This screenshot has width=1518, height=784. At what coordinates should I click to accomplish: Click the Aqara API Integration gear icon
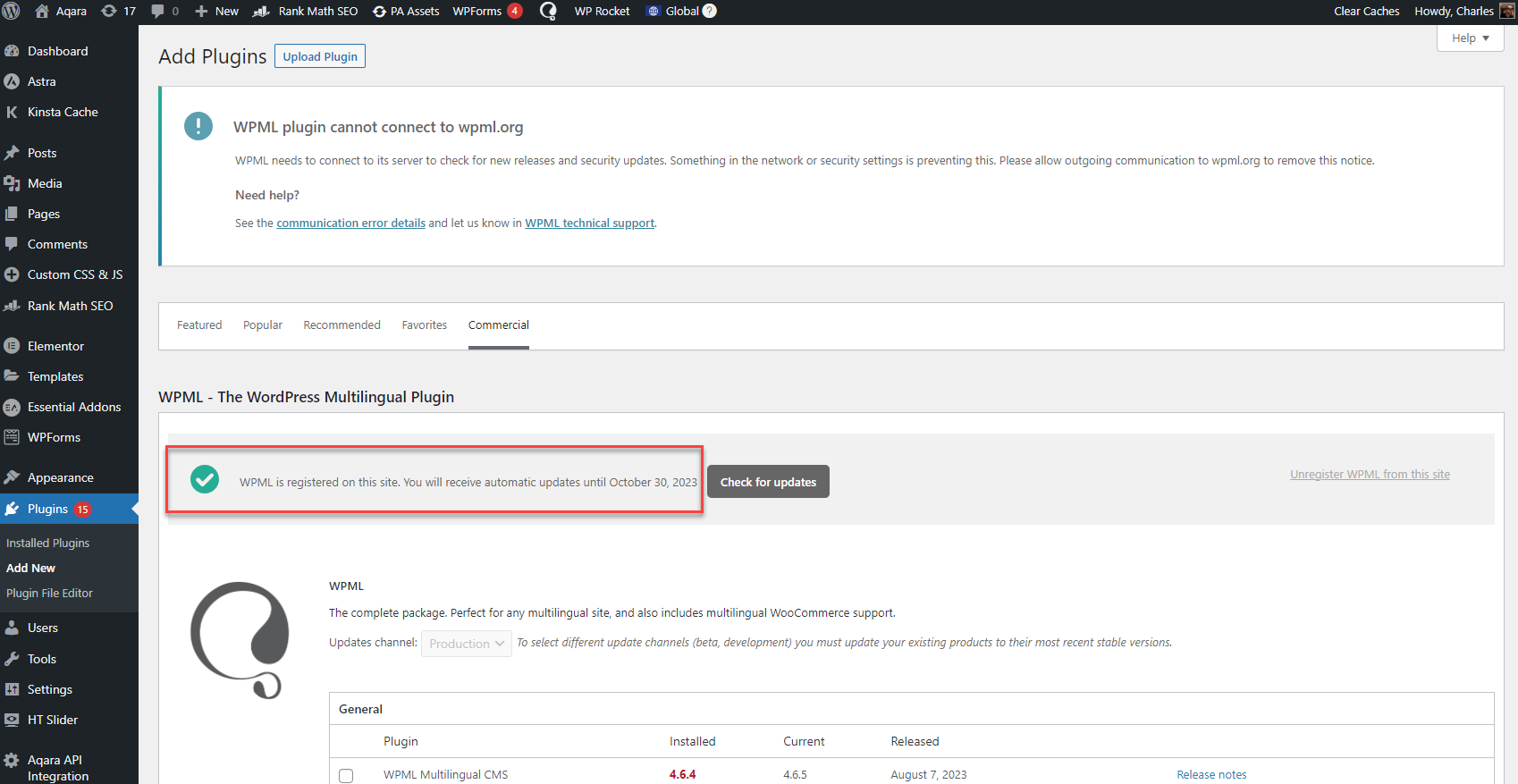click(12, 761)
